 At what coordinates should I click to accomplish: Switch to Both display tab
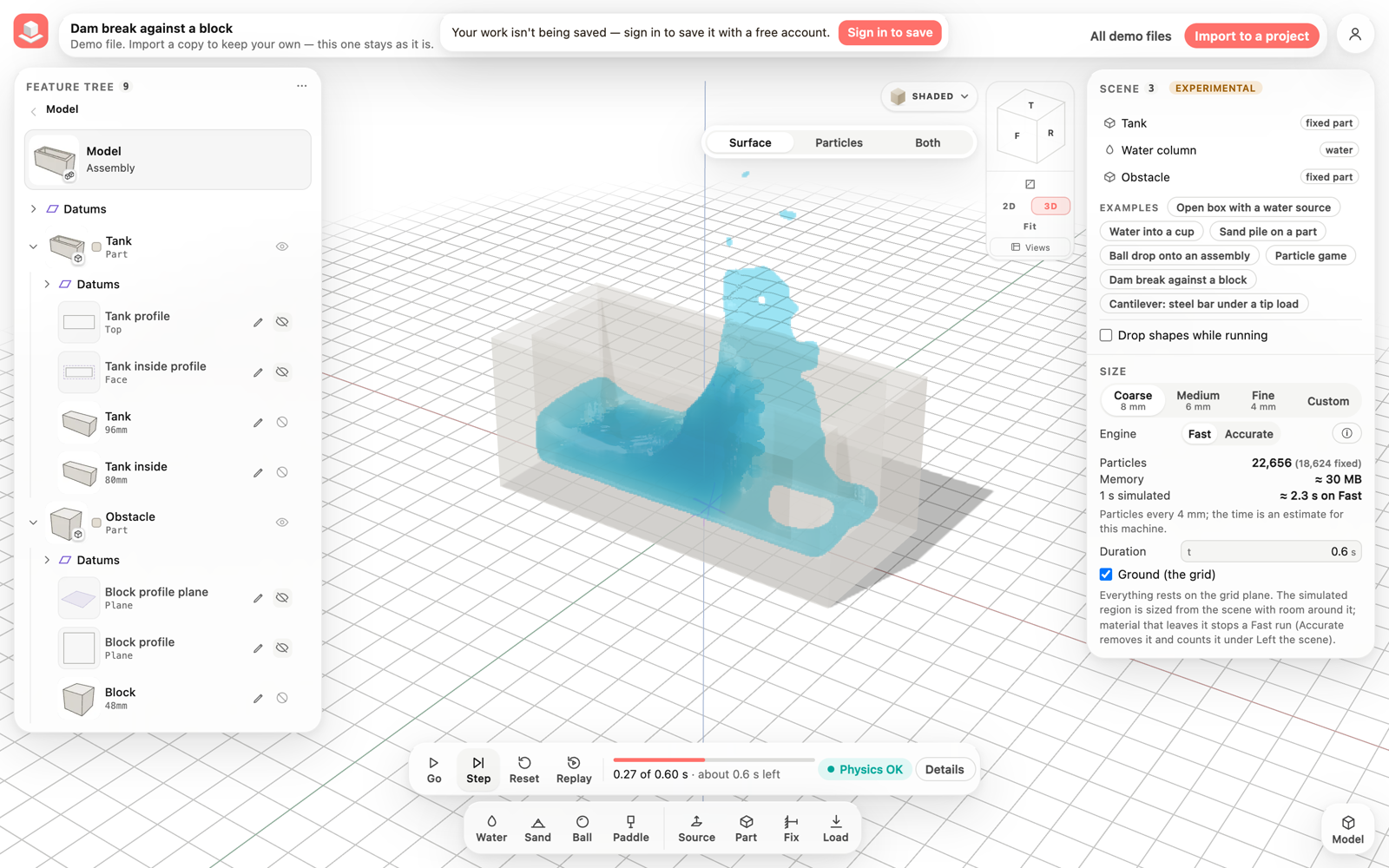(927, 142)
